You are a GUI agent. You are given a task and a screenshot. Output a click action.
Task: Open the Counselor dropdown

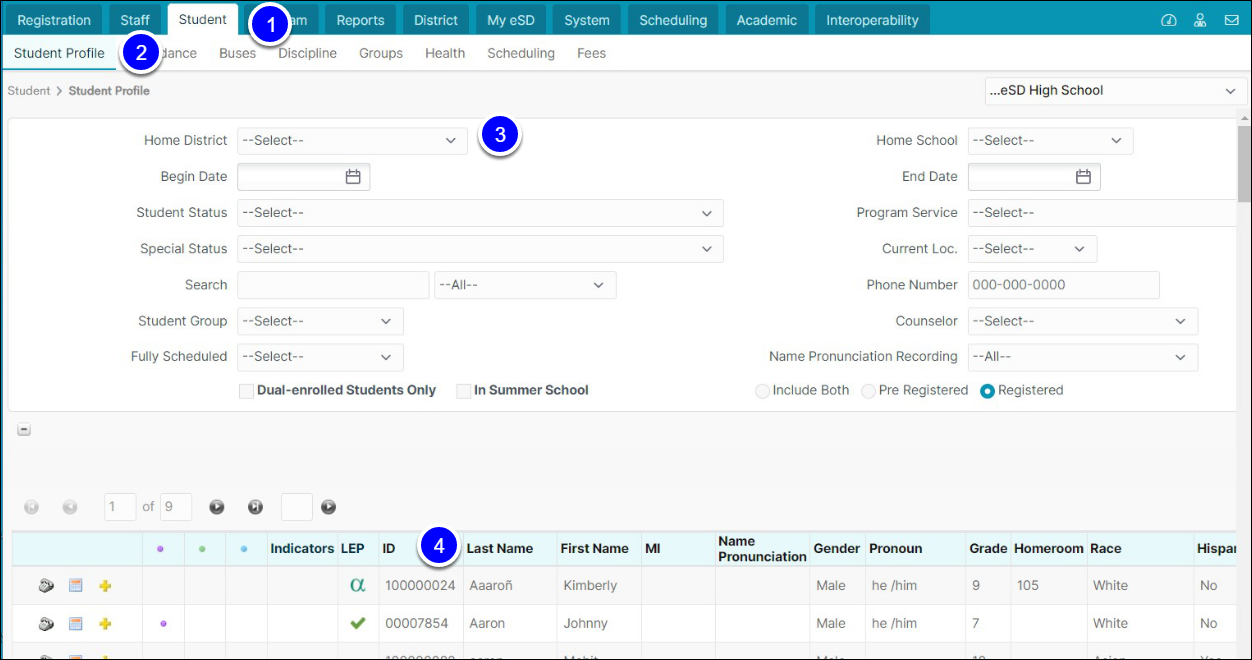1083,321
